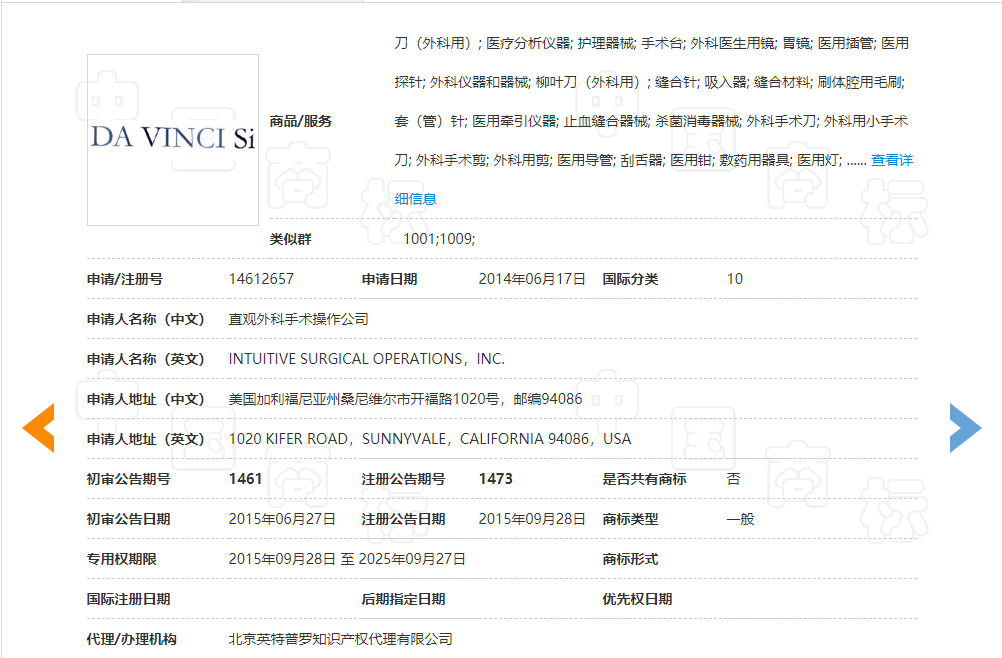Click the 申请人地址（中文） label

[x=146, y=399]
